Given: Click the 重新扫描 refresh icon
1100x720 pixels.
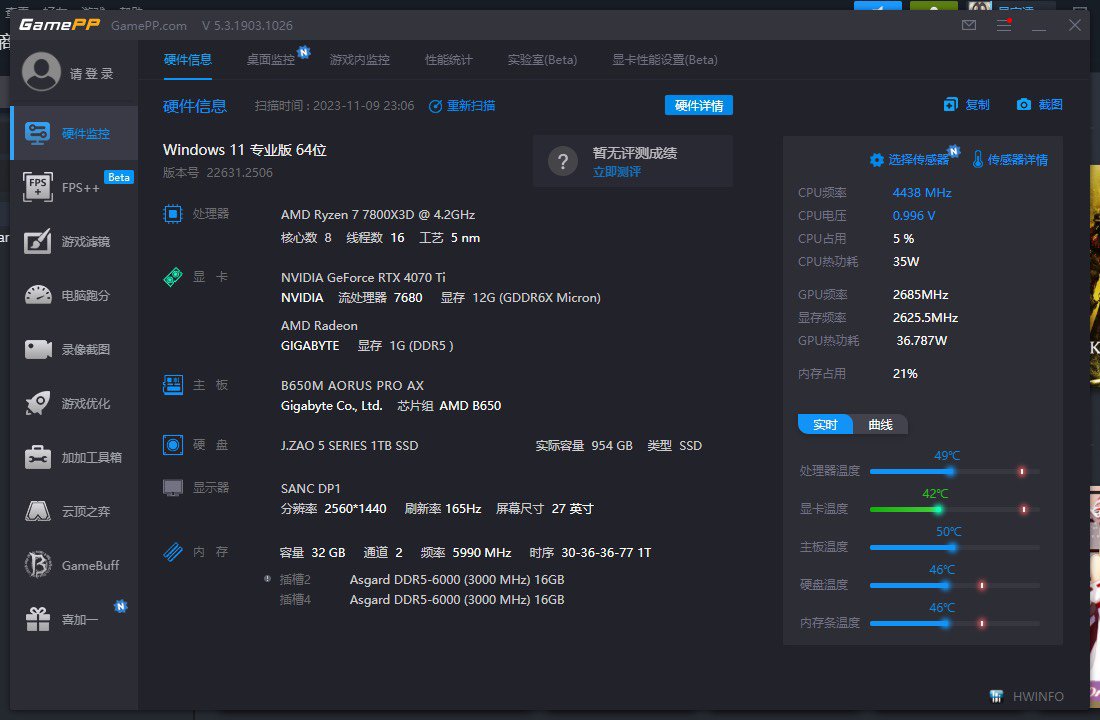Looking at the screenshot, I should (x=435, y=106).
